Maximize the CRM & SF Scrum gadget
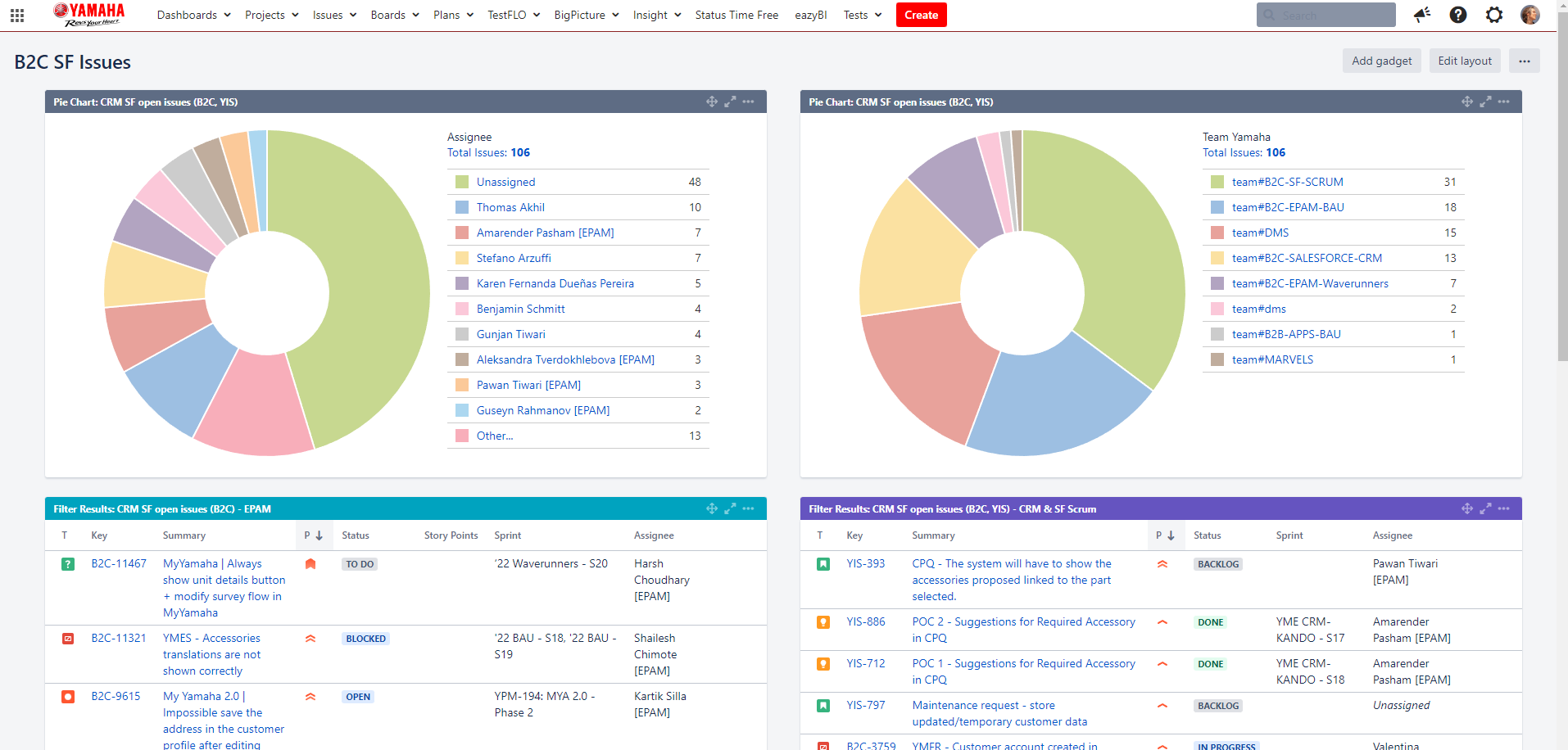This screenshot has width=1568, height=750. coord(1485,508)
